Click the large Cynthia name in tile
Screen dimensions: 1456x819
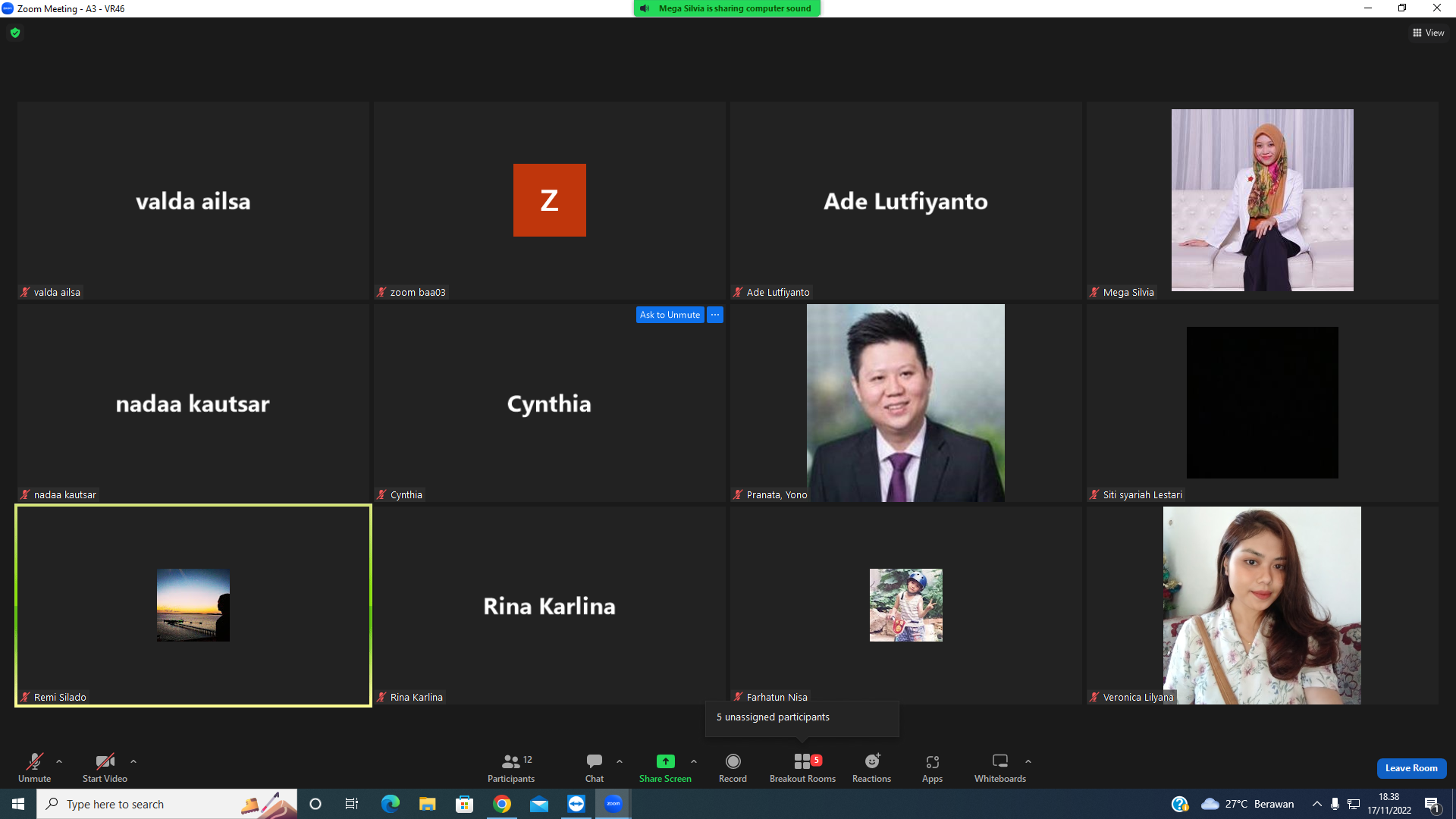[549, 404]
